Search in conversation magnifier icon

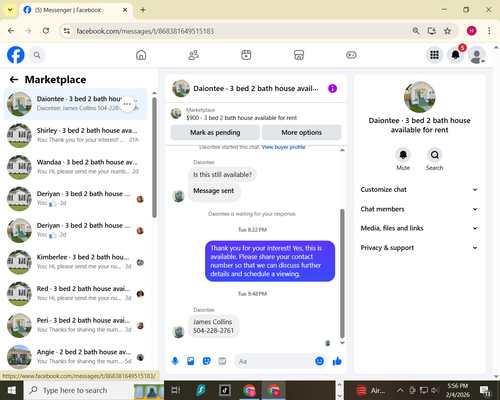point(435,155)
